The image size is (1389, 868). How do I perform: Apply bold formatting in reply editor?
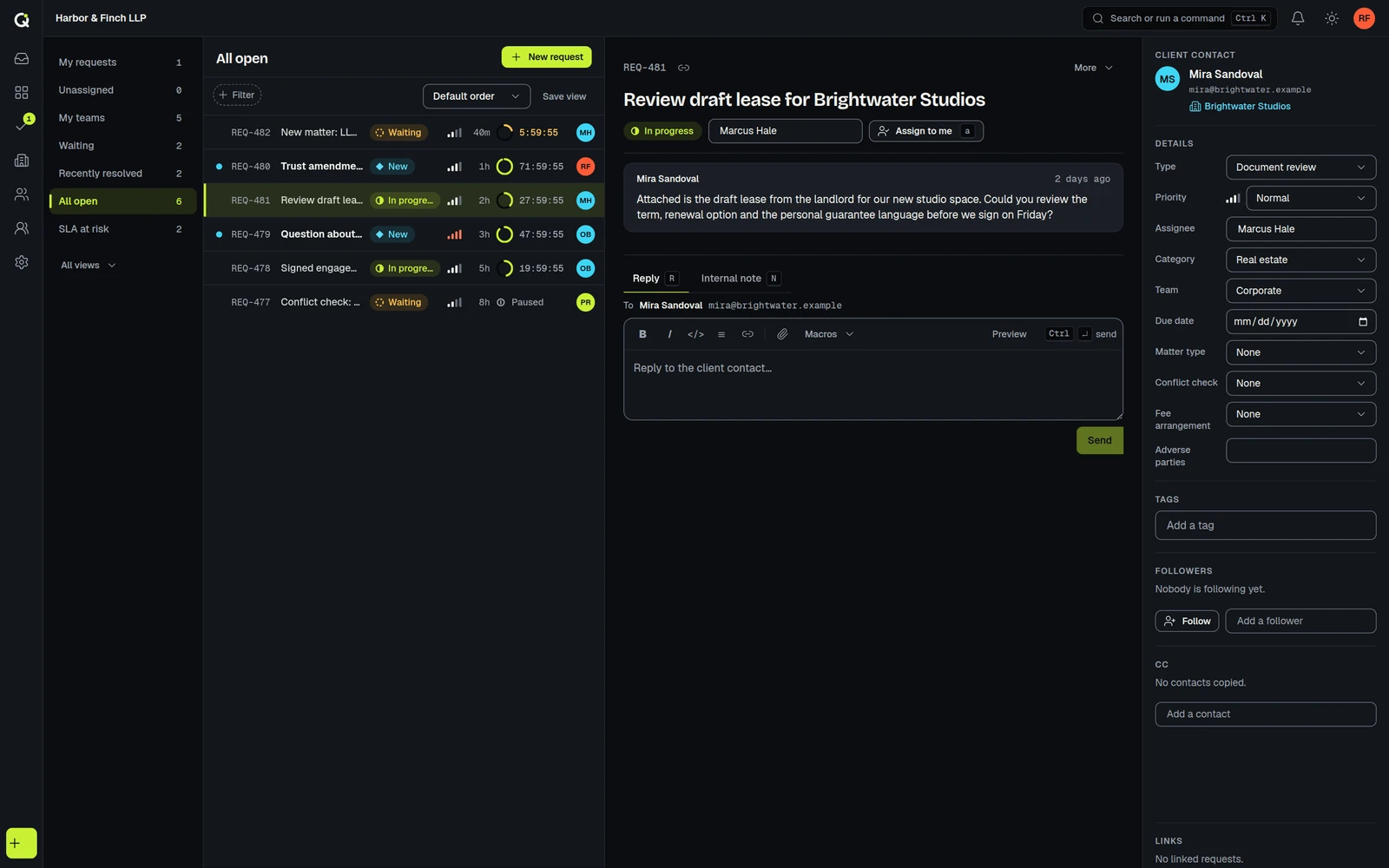[642, 334]
